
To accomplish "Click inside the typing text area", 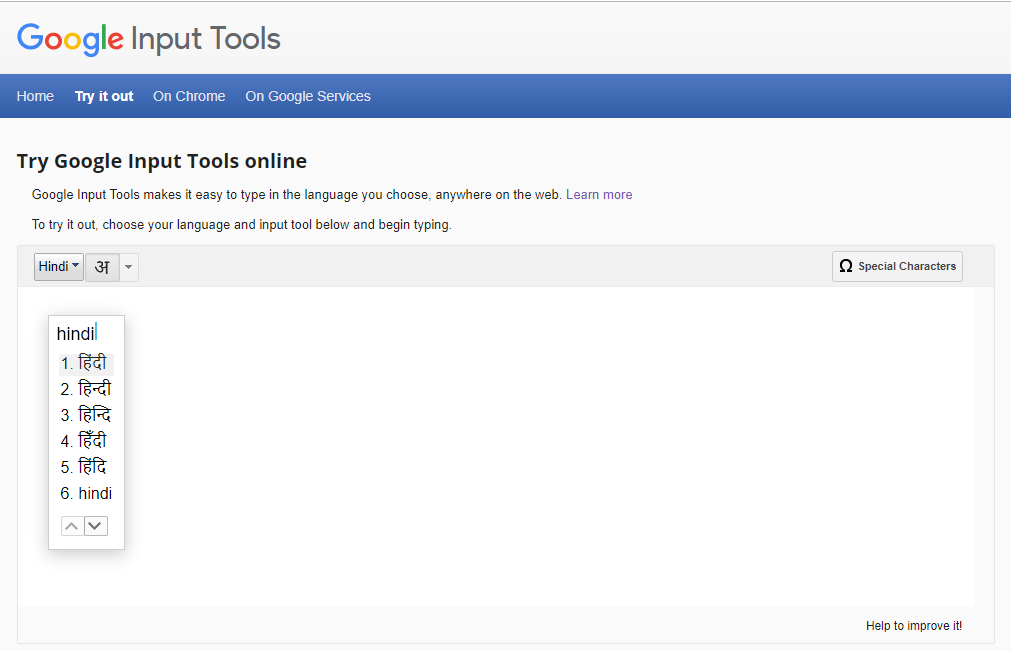I will [x=496, y=447].
